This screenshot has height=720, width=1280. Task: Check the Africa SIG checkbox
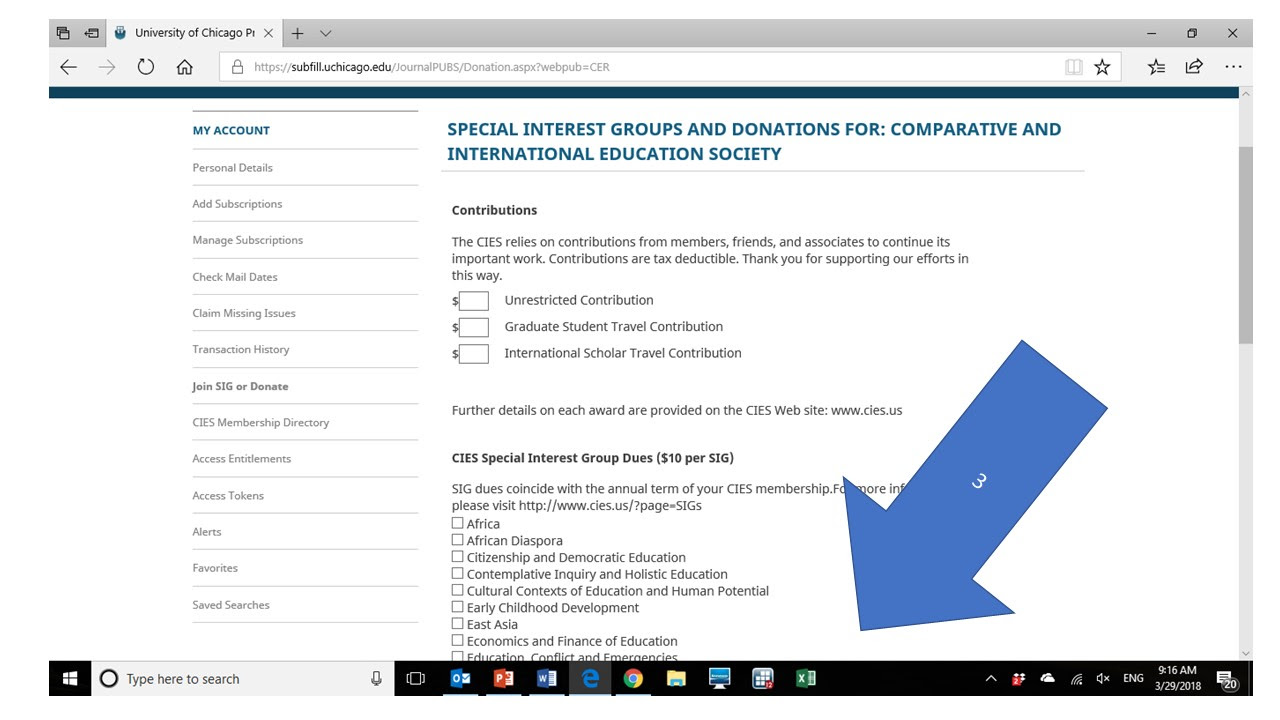click(x=458, y=523)
